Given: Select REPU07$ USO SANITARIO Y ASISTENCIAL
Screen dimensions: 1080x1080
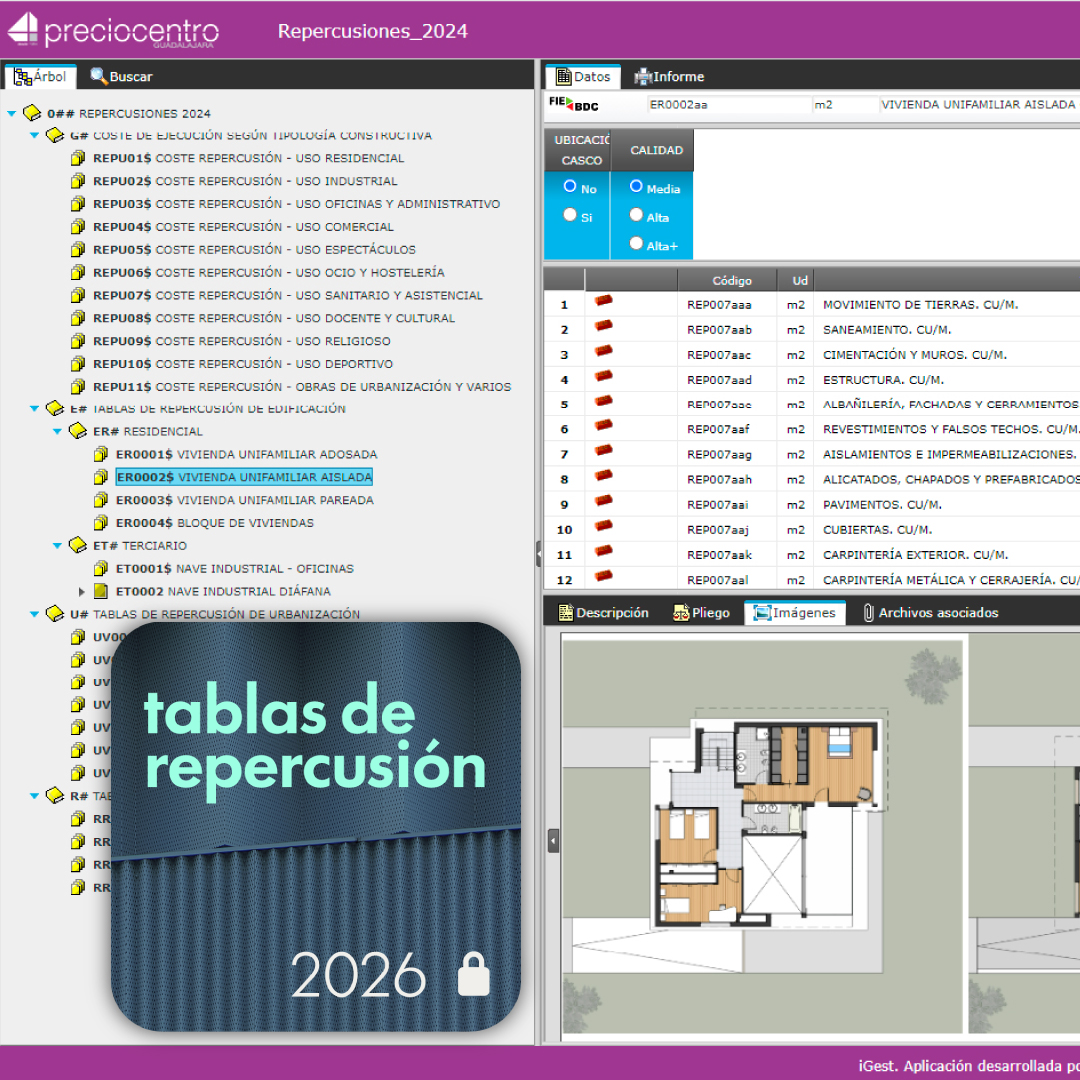Looking at the screenshot, I should pos(288,295).
